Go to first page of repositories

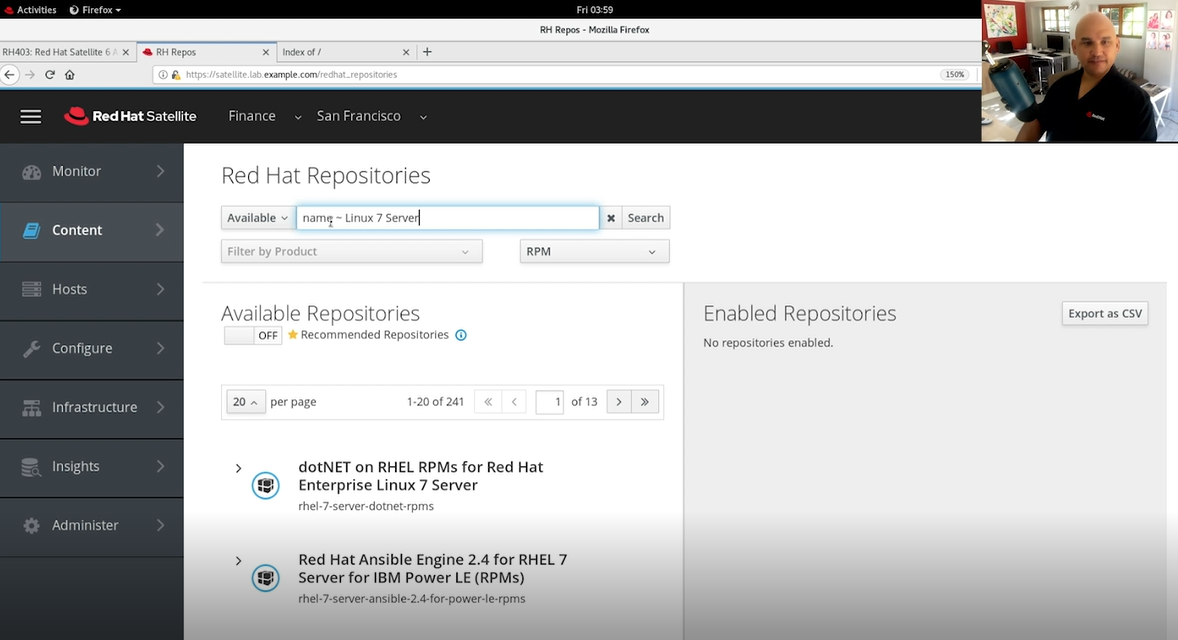coord(488,402)
